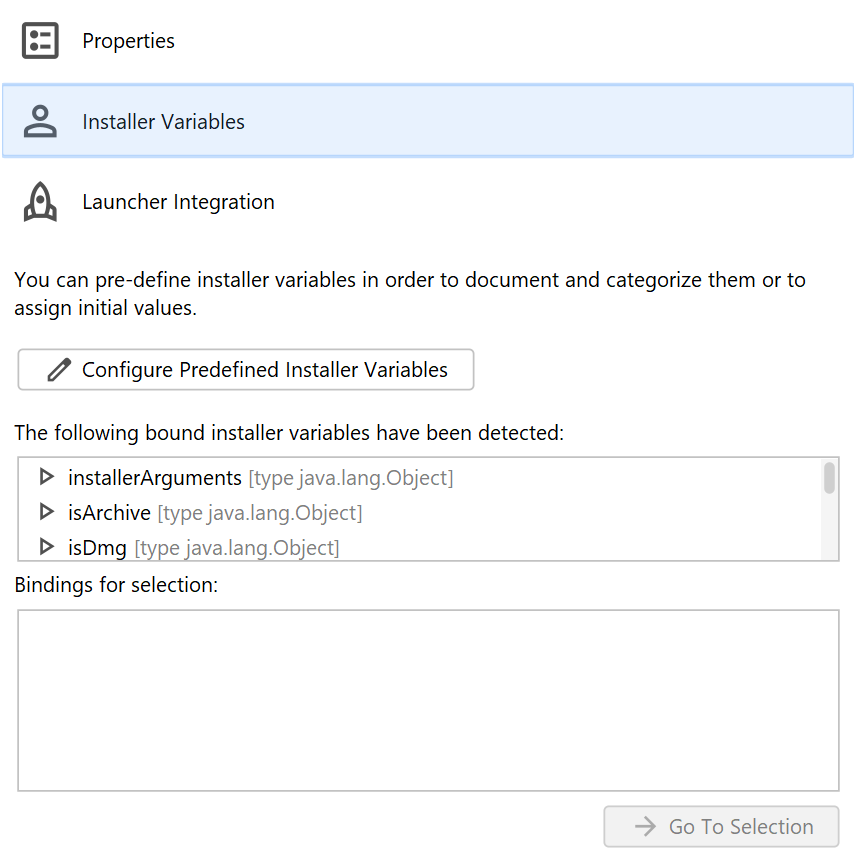Select the Installer Variables label

[163, 122]
